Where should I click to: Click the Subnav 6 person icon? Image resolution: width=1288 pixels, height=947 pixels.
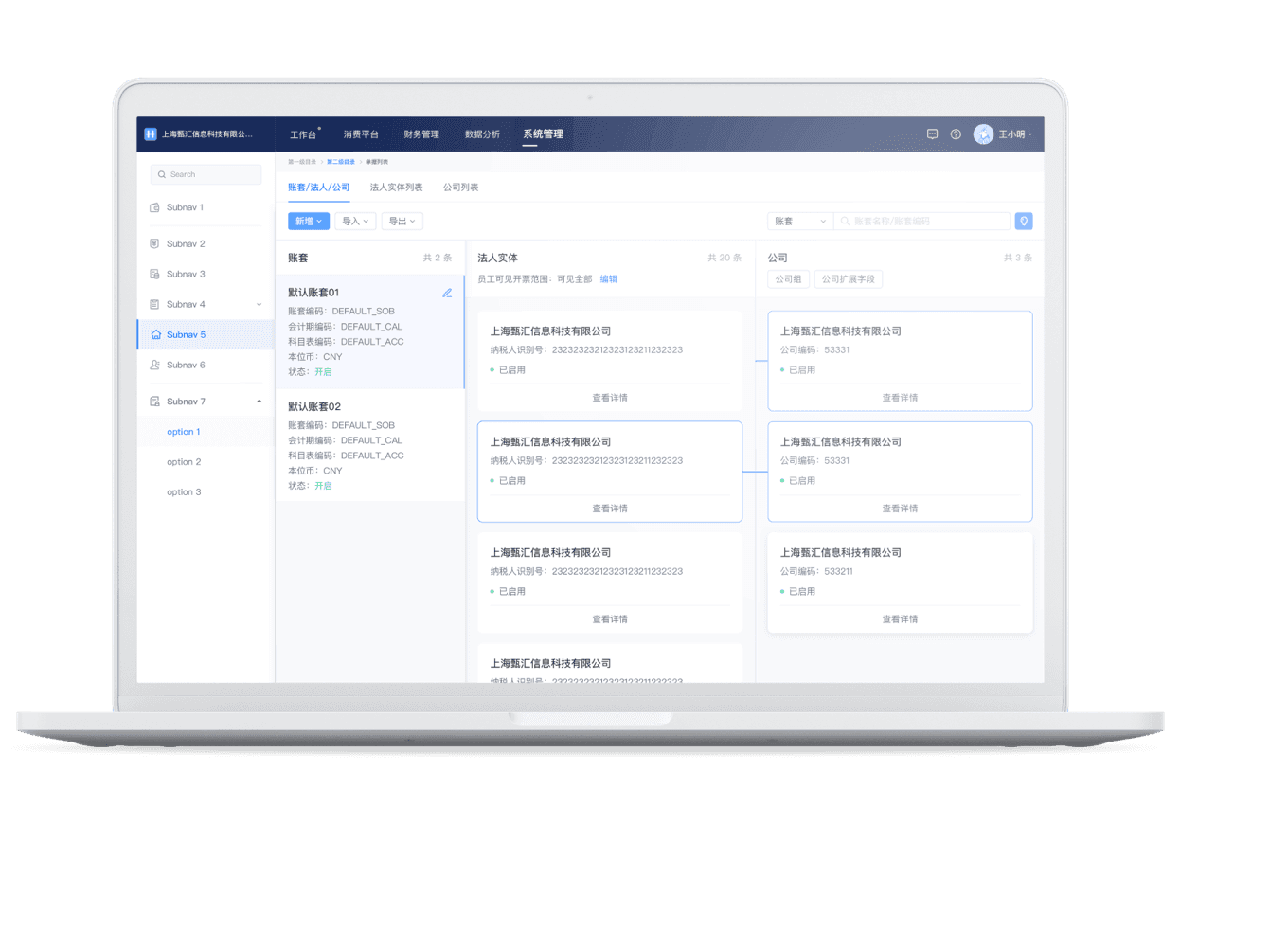pyautogui.click(x=154, y=365)
